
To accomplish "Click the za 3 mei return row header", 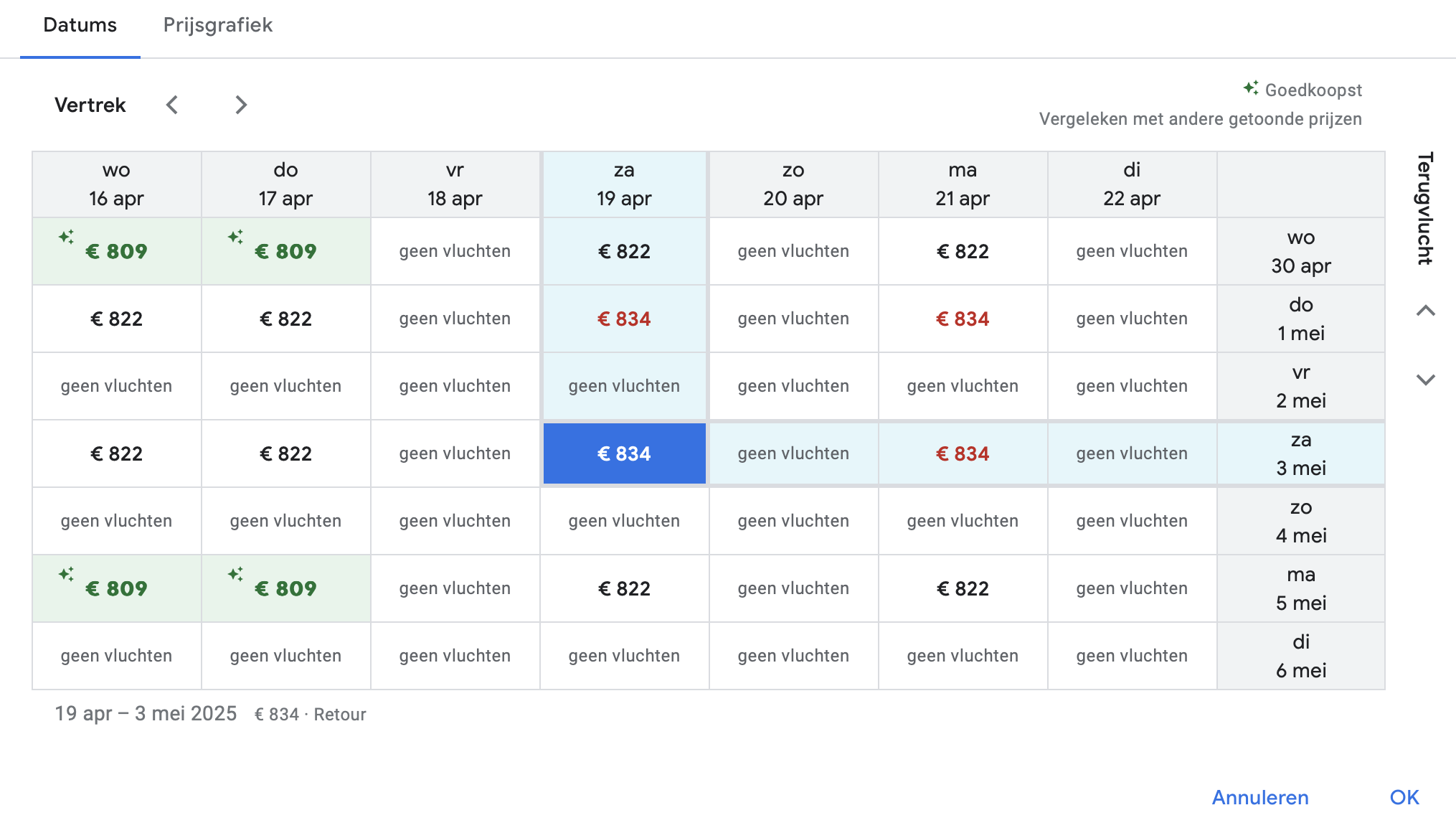I will (1300, 453).
